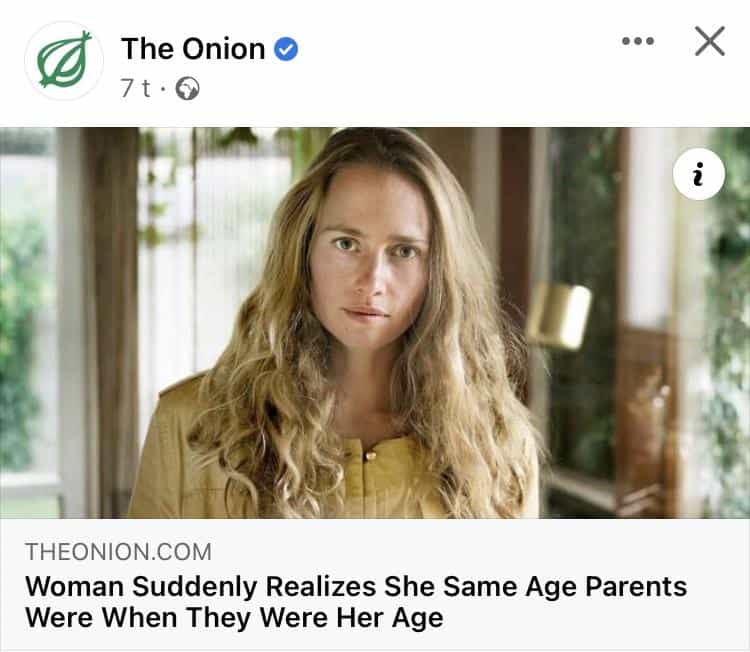Open the 'Woman Suddenly Realizes' headline
Image resolution: width=750 pixels, height=652 pixels.
[x=355, y=586]
